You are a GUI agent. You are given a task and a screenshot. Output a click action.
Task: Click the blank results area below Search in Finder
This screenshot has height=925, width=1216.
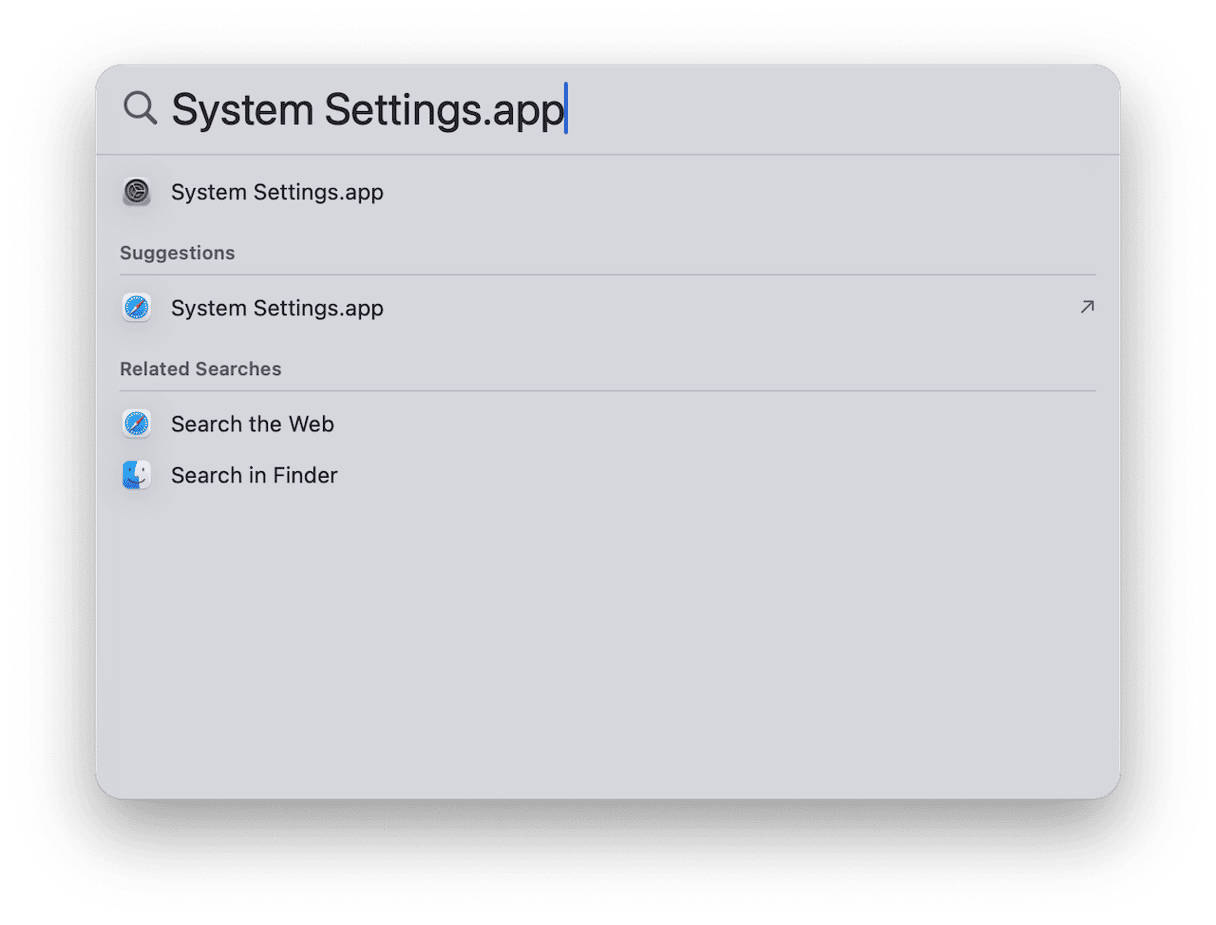point(608,640)
